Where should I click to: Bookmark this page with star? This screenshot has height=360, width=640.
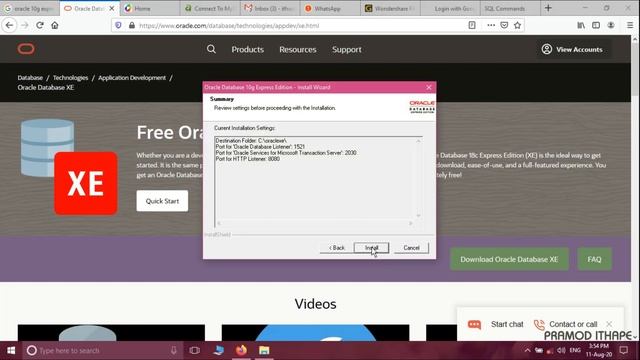coord(518,25)
